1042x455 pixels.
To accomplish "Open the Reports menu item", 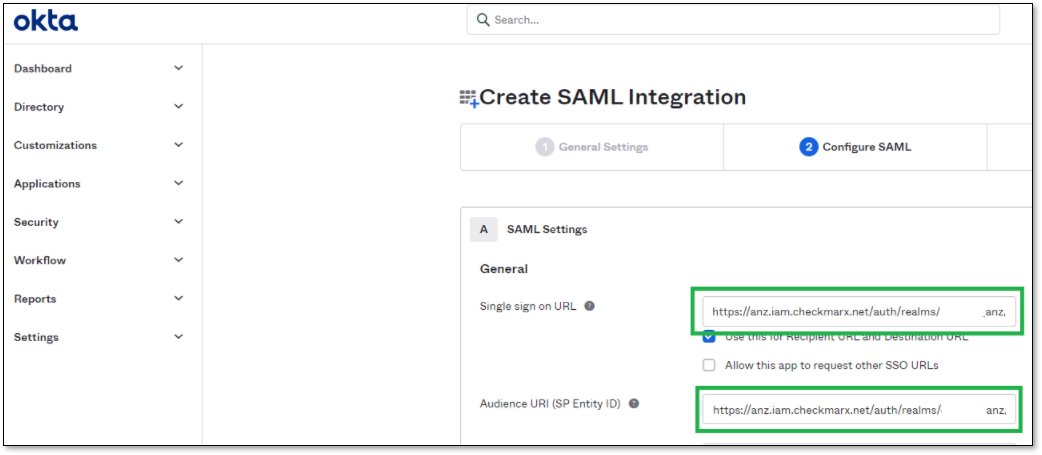I will 35,299.
